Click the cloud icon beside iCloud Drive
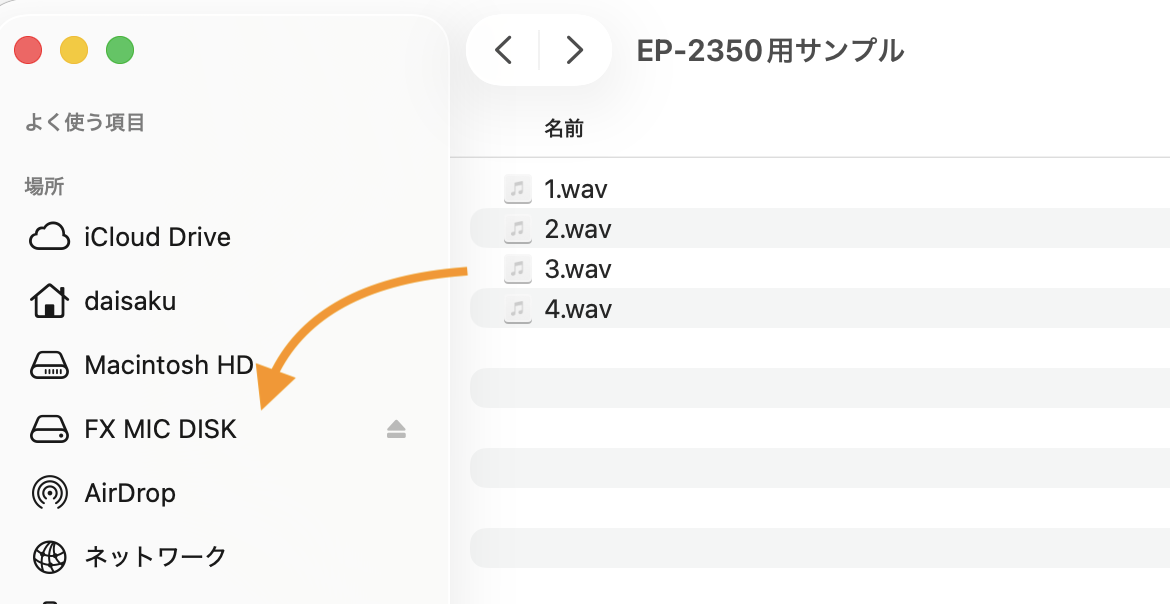This screenshot has width=1170, height=604. tap(49, 237)
